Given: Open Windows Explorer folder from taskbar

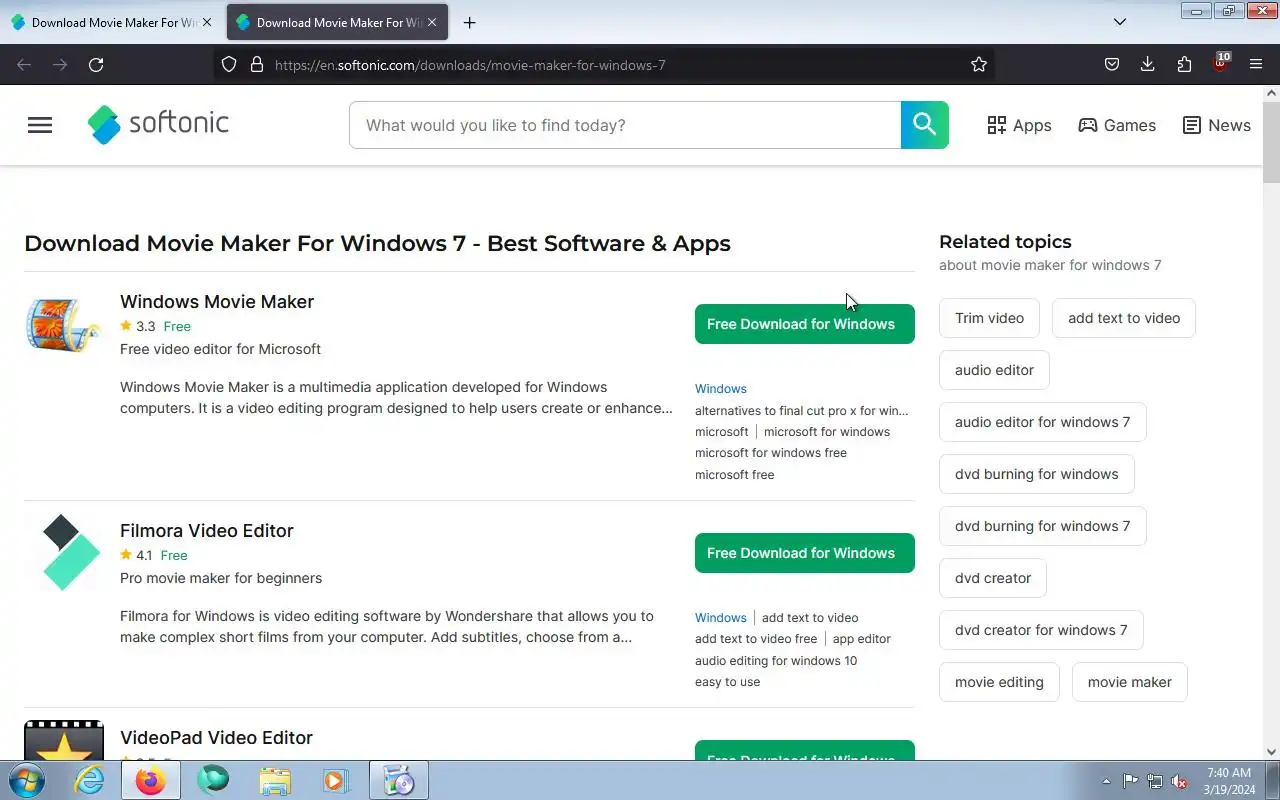Looking at the screenshot, I should coord(275,780).
